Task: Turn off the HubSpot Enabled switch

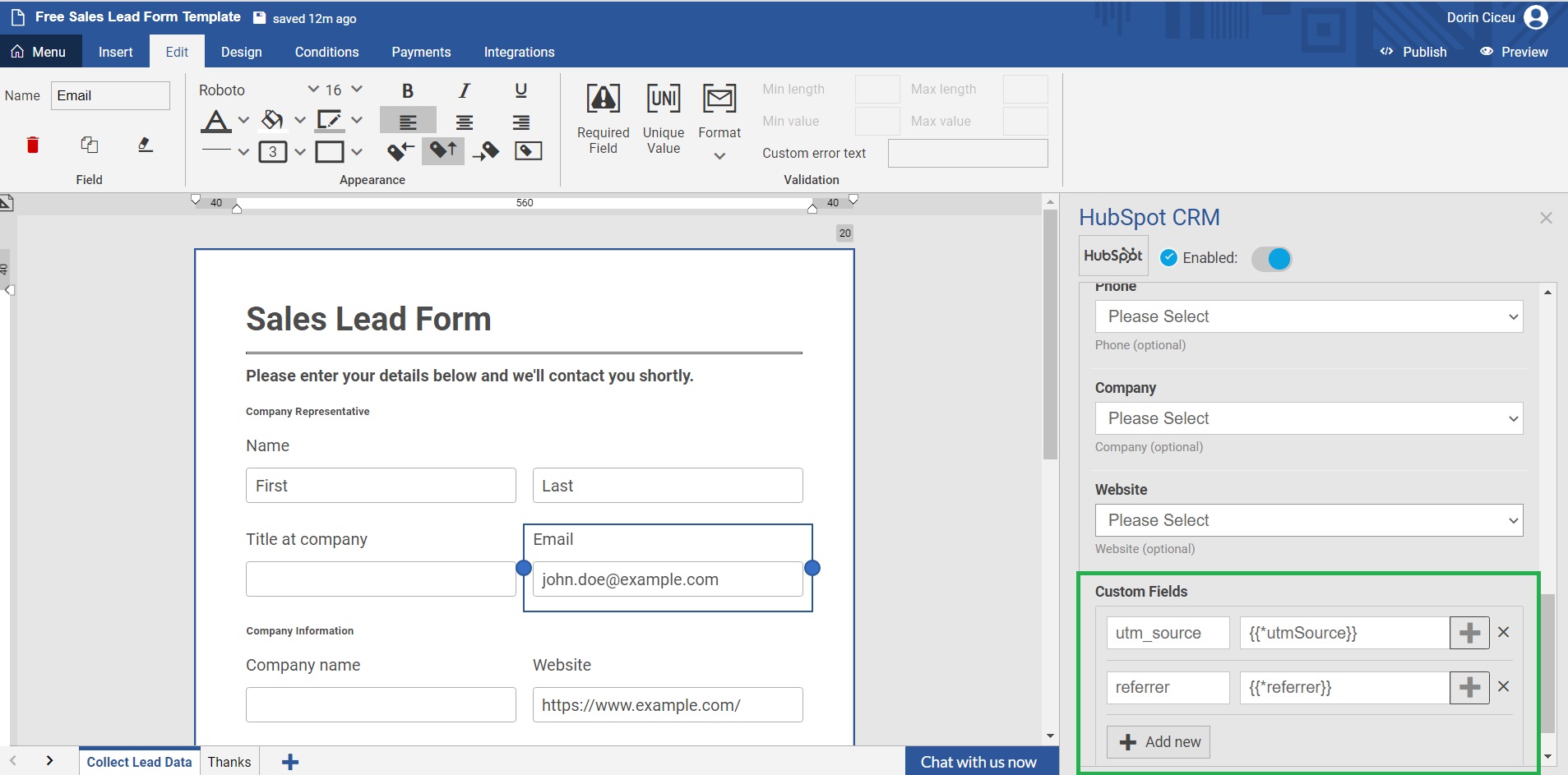Action: tap(1271, 259)
